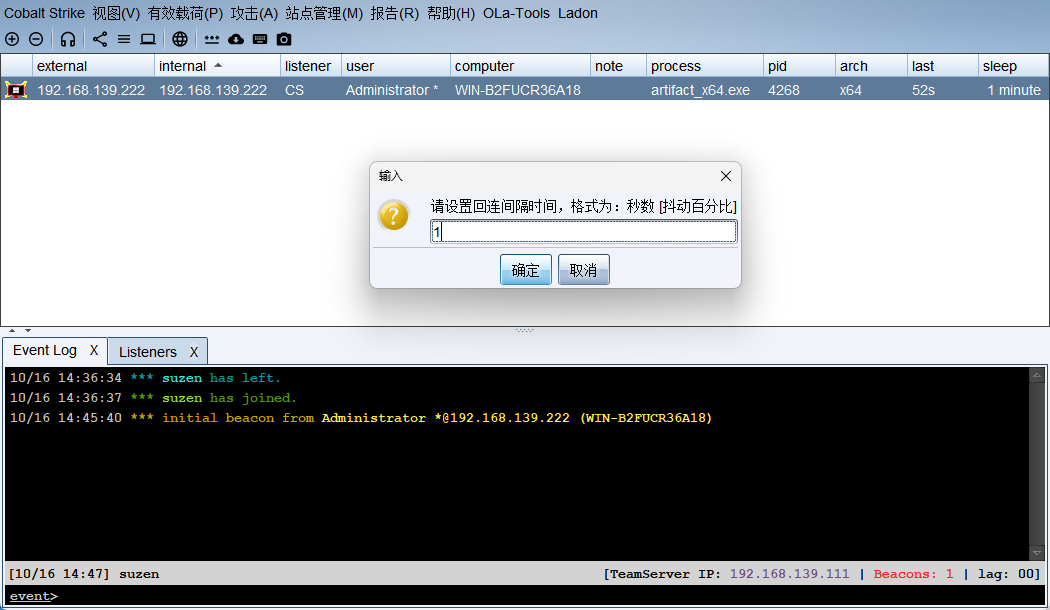The width and height of the screenshot is (1050, 610).
Task: Open the 报告(R) menu
Action: click(x=394, y=13)
